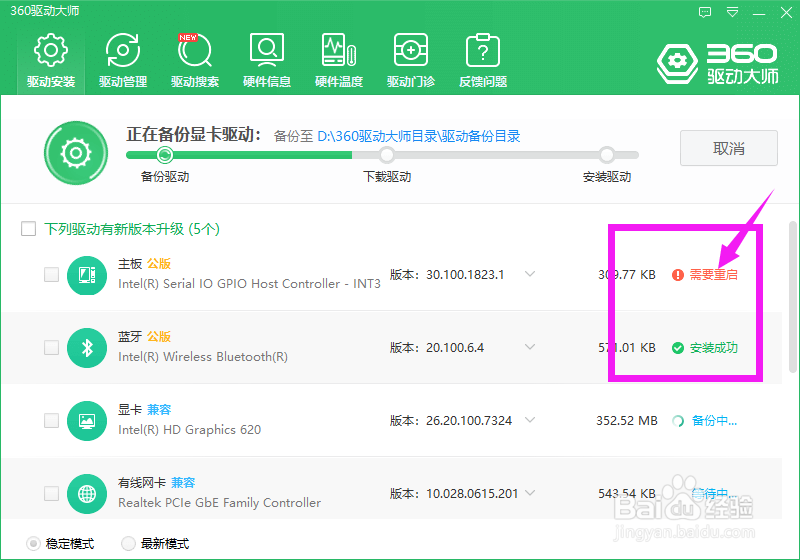Click the 主板 公版 label
The width and height of the screenshot is (800, 560).
coord(144,264)
